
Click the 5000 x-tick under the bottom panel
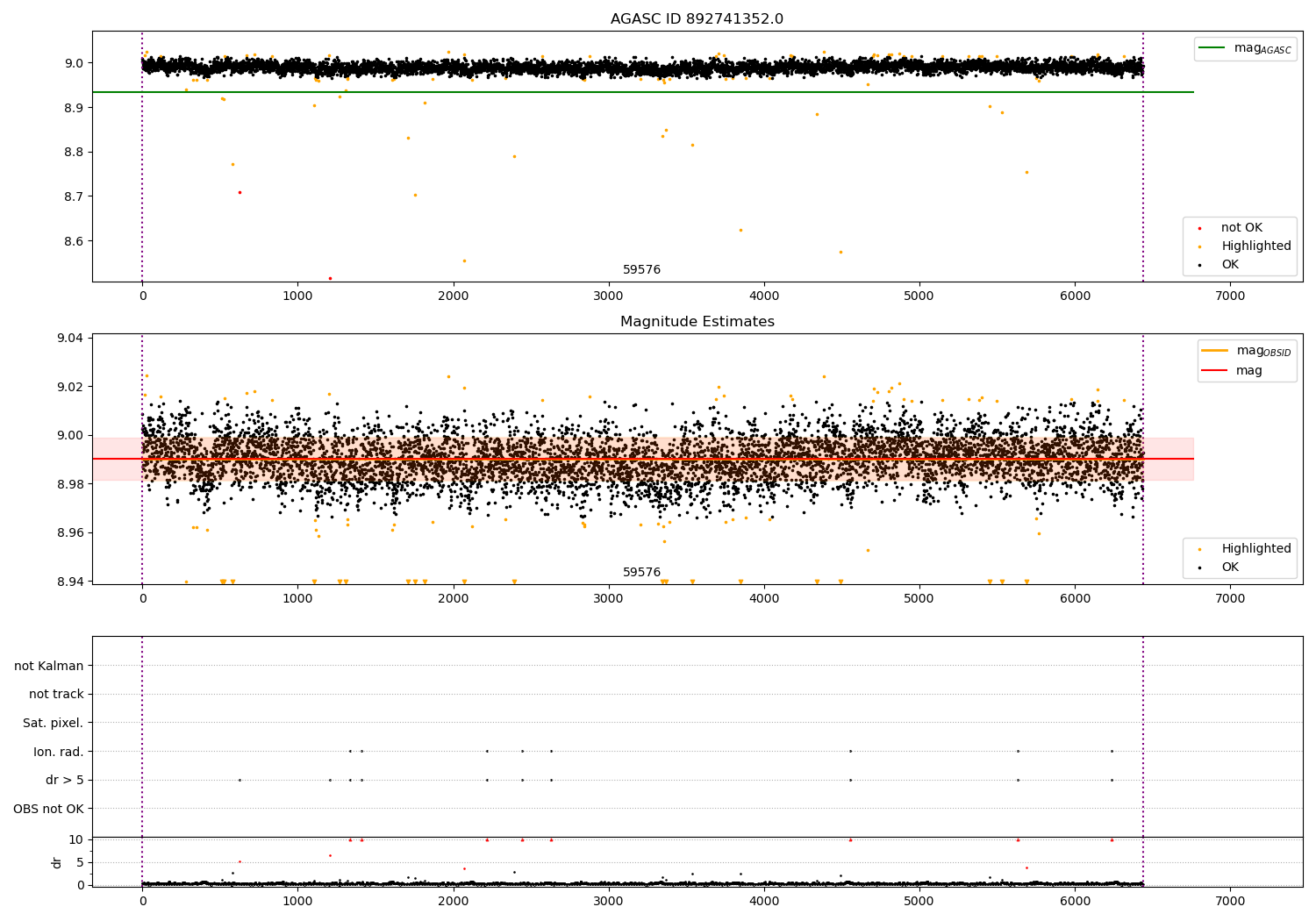(919, 902)
